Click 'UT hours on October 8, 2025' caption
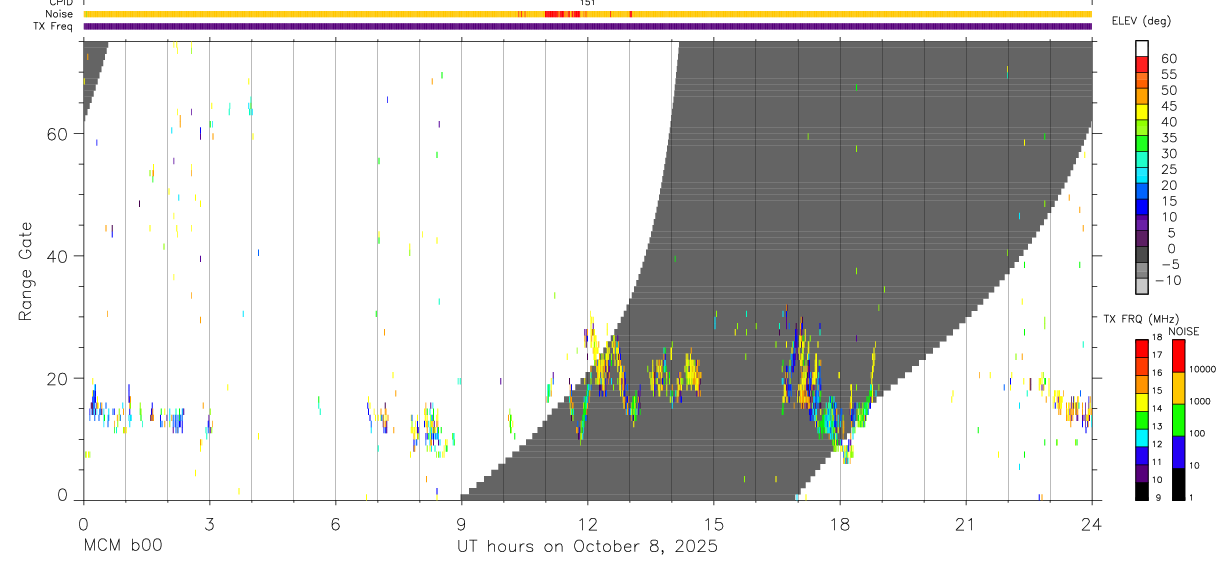 588,547
